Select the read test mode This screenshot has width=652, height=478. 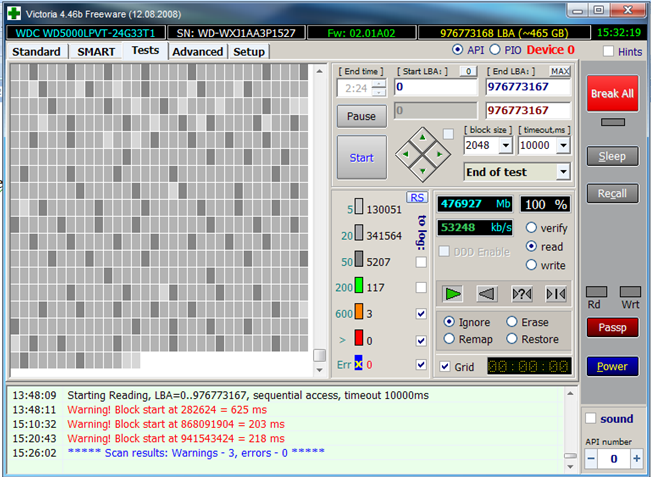pyautogui.click(x=531, y=246)
